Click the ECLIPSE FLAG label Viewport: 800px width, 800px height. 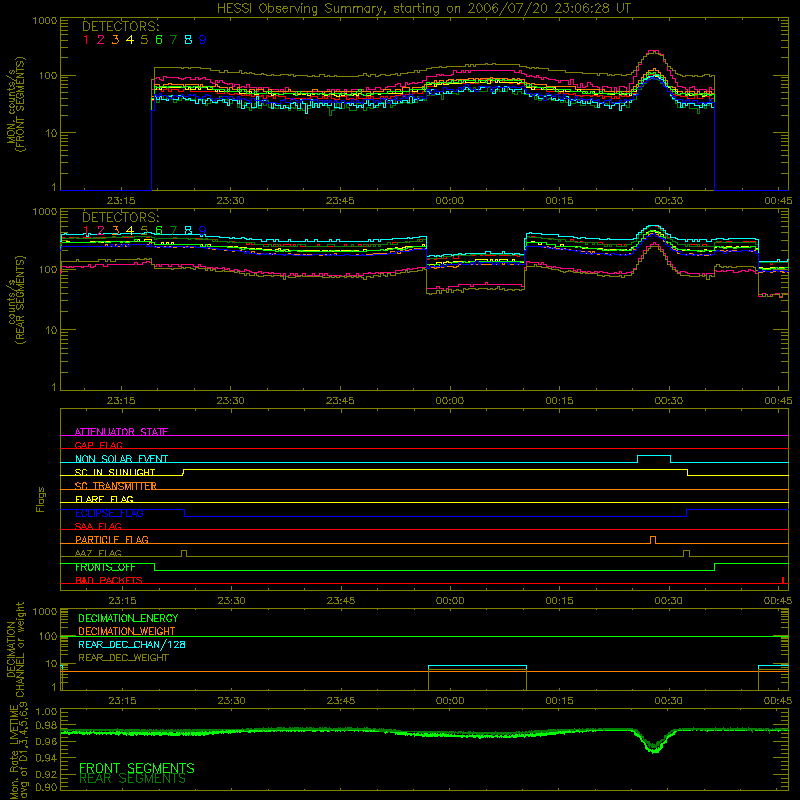(109, 513)
